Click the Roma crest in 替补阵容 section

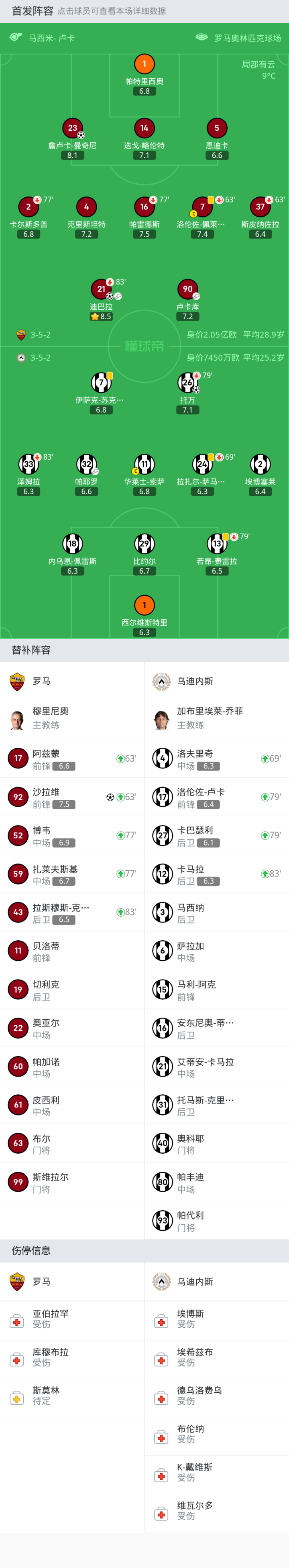[x=16, y=681]
